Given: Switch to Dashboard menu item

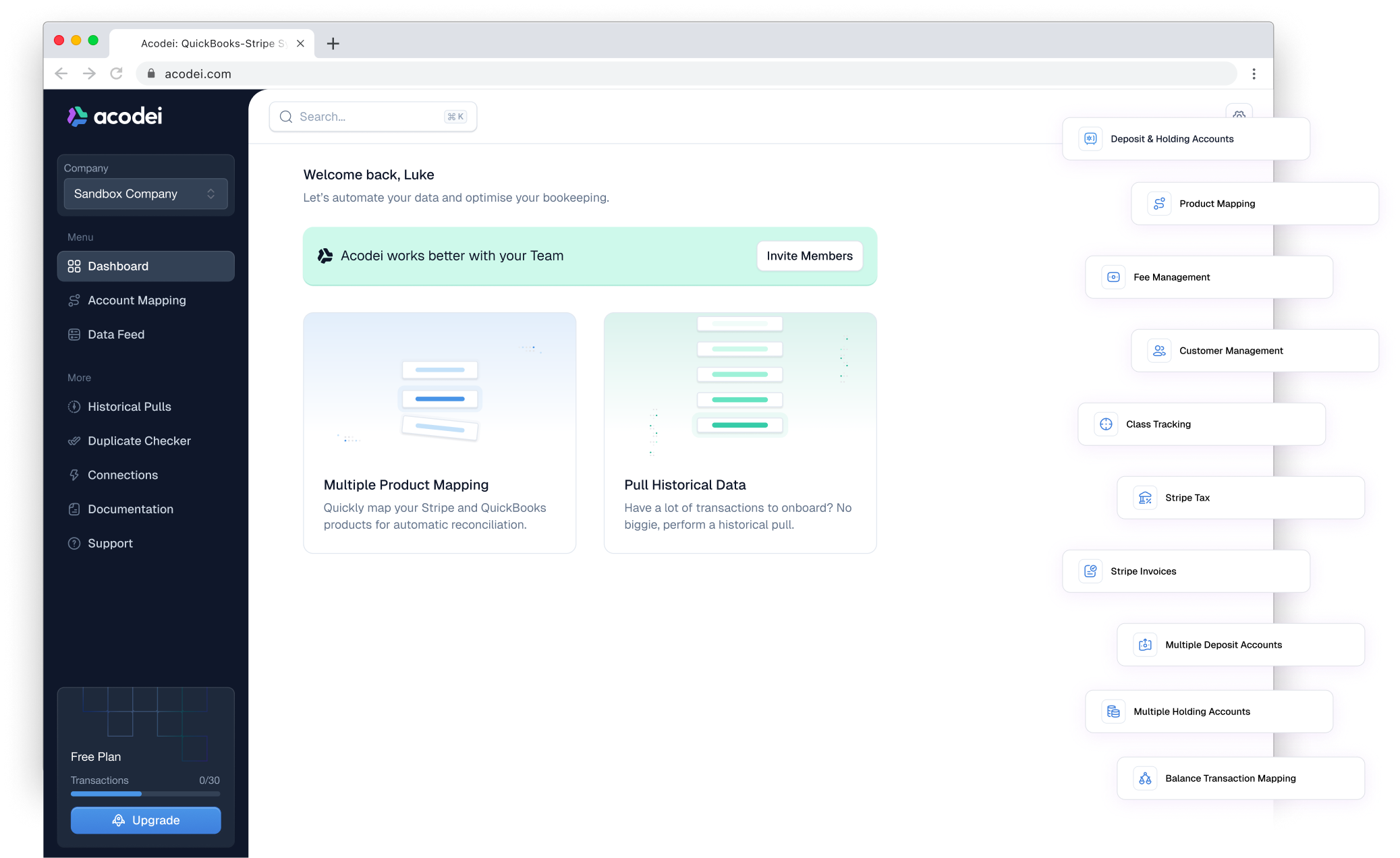Looking at the screenshot, I should (x=118, y=266).
